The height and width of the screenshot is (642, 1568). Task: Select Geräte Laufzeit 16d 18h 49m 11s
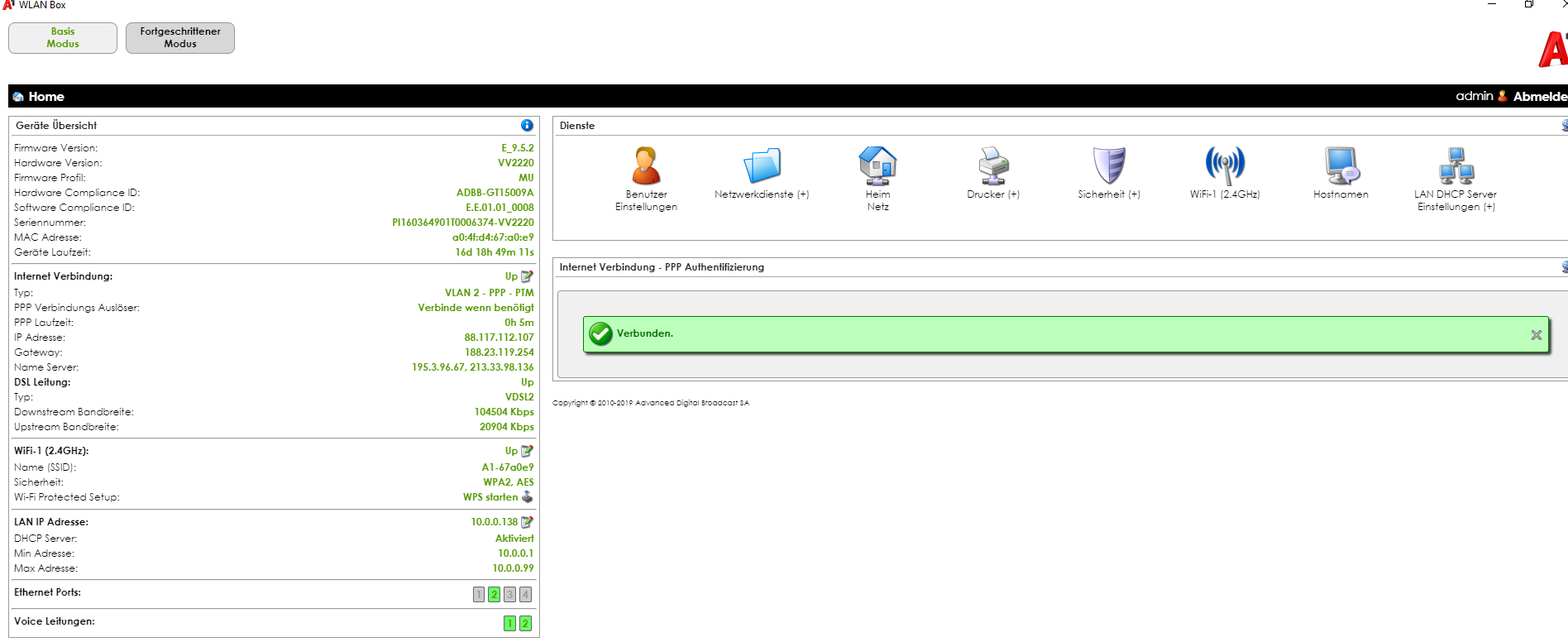click(495, 252)
